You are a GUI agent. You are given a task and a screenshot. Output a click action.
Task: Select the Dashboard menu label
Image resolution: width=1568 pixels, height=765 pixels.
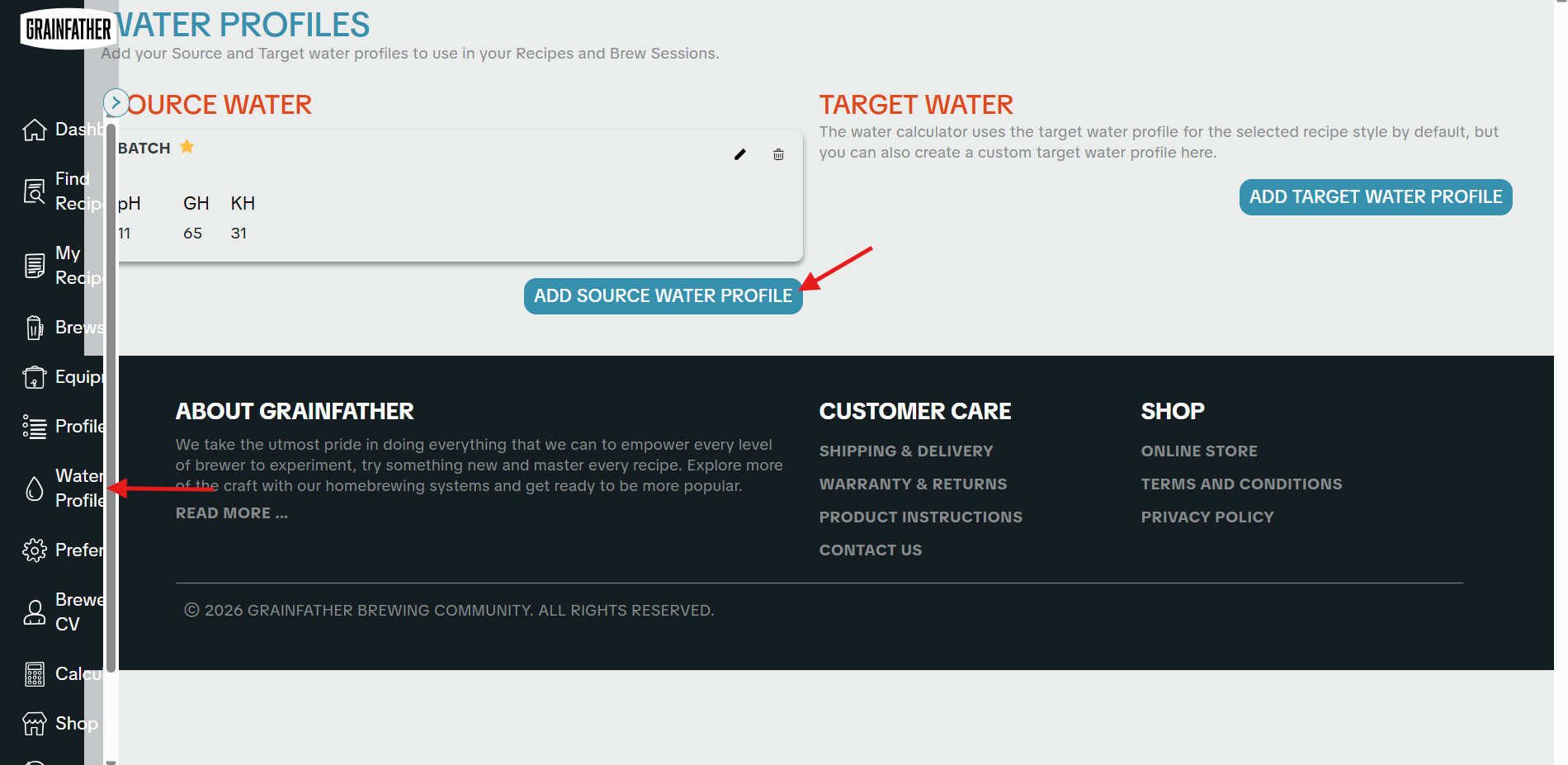point(80,130)
